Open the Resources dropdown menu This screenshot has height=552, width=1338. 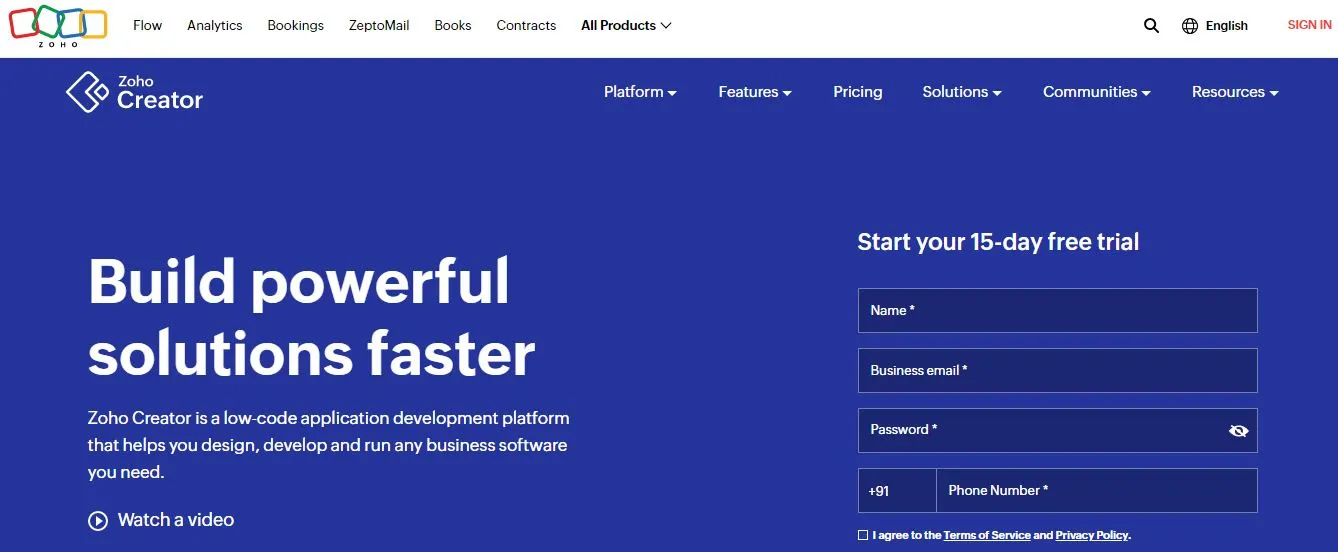pos(1235,92)
